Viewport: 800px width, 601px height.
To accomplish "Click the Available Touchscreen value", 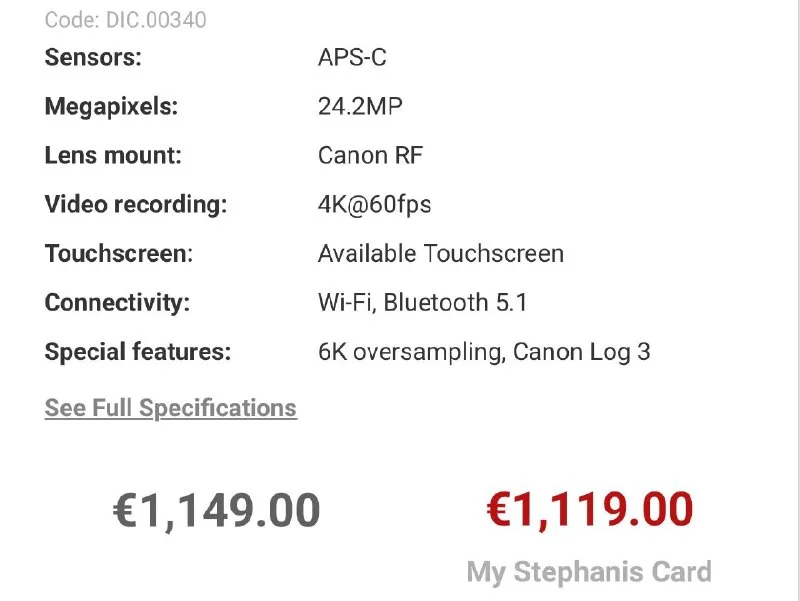I will click(x=441, y=254).
